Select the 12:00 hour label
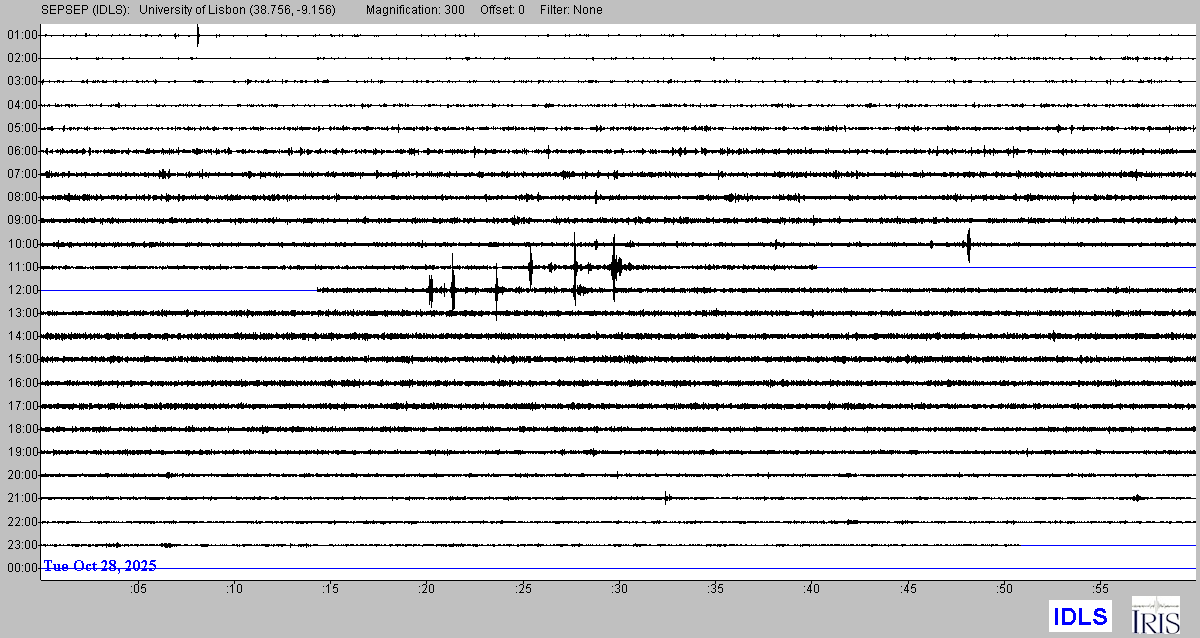The image size is (1200, 638). [x=21, y=290]
